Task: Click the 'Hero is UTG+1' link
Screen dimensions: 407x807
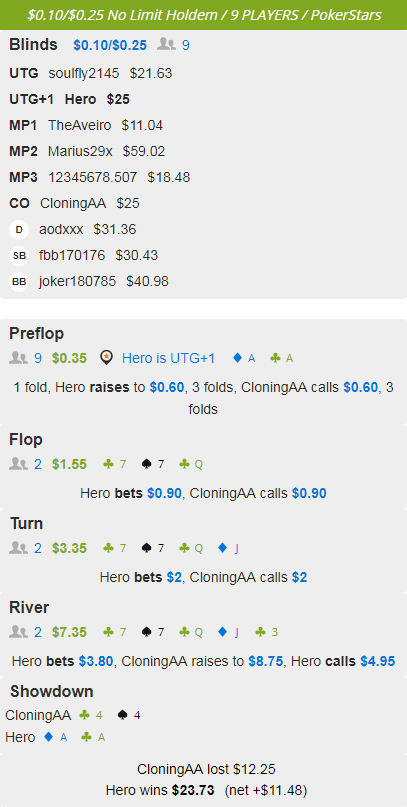Action: (x=168, y=358)
